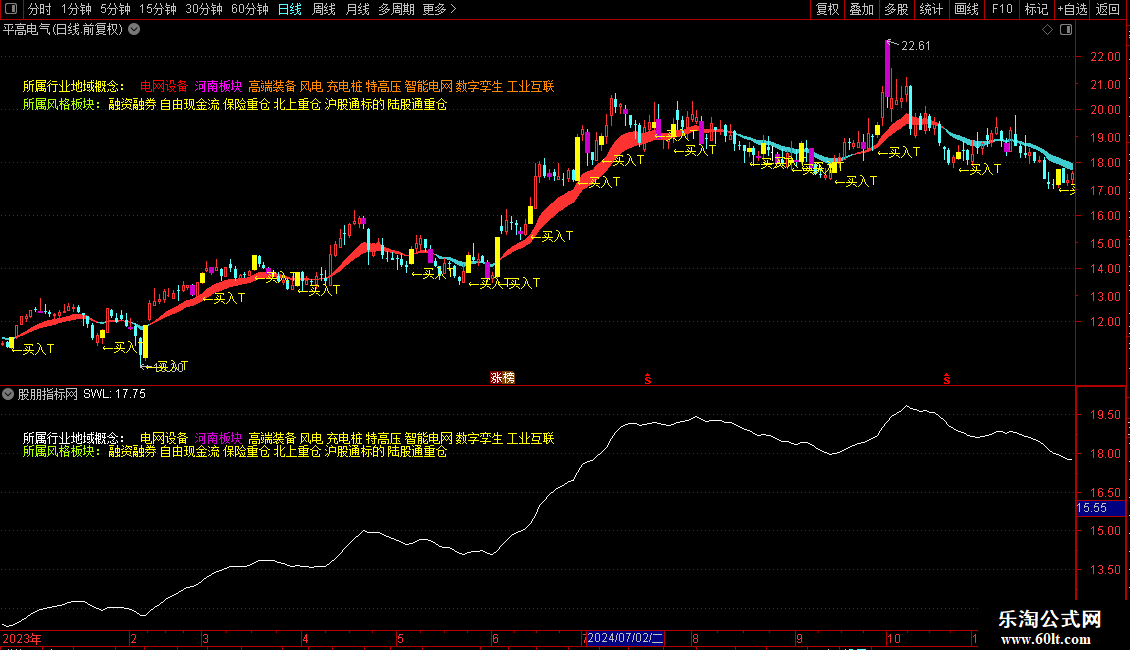Expand 更多 period options
This screenshot has width=1130, height=650.
439,9
